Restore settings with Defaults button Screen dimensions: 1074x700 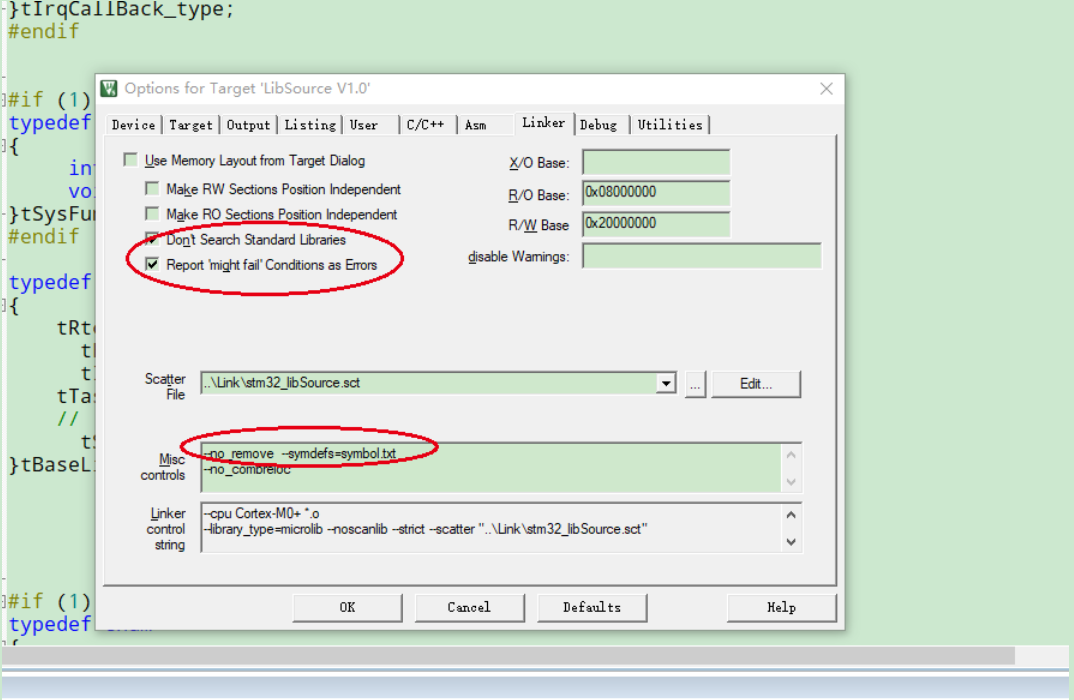point(592,608)
